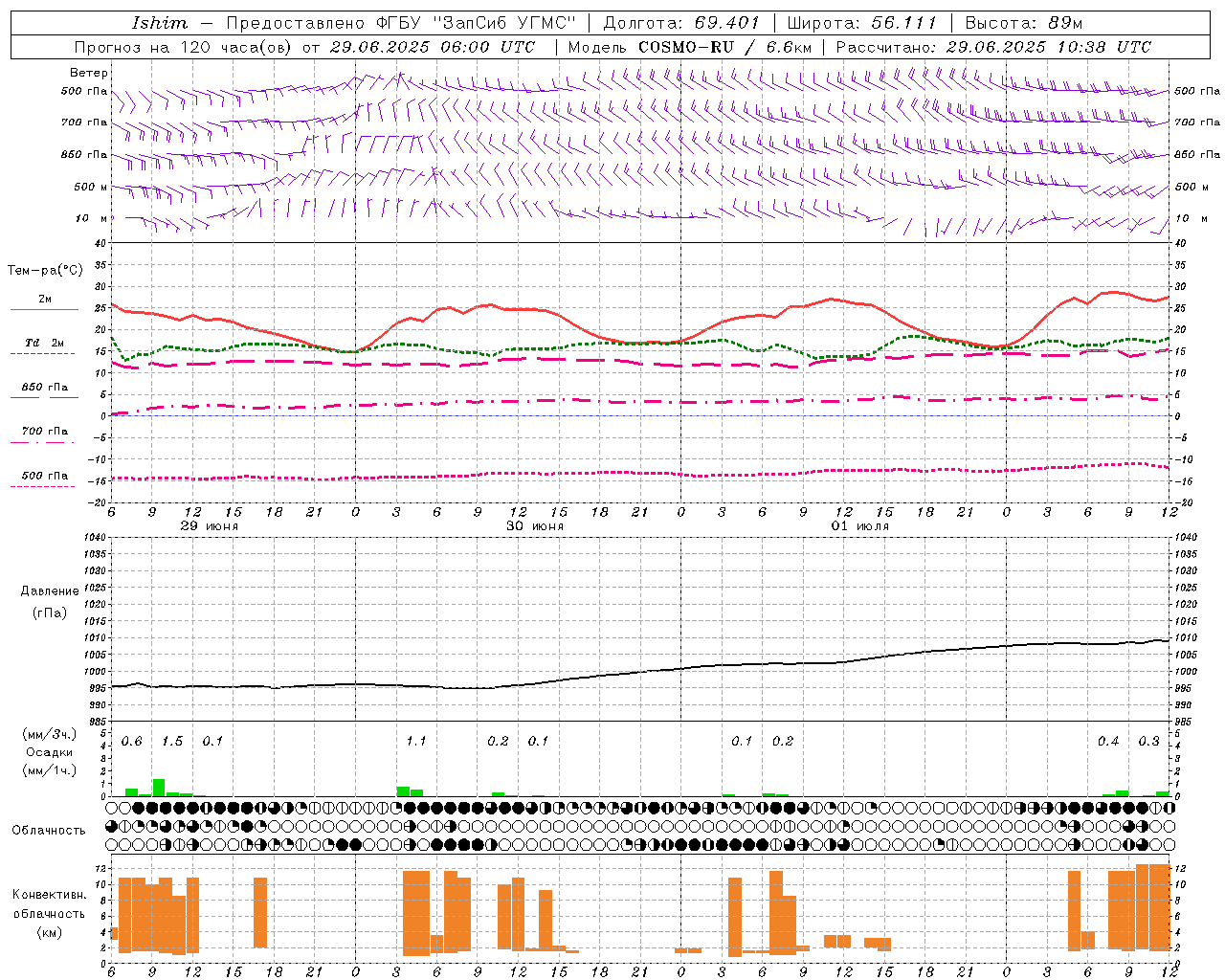This screenshot has height=980, width=1225.
Task: Click the tallest green precipitation bar under "1.5"
Action: click(159, 788)
